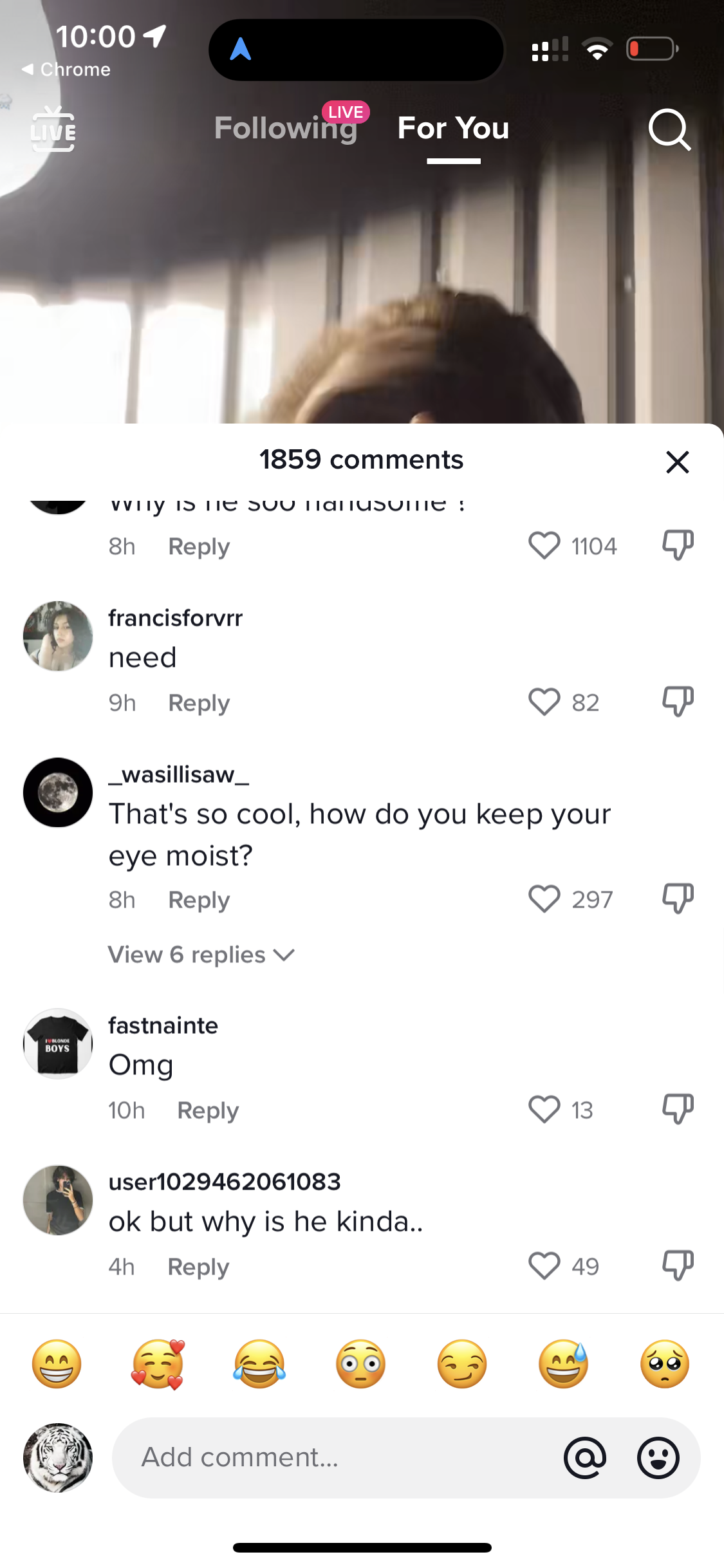Close the comments panel
The image size is (724, 1568).
(678, 462)
